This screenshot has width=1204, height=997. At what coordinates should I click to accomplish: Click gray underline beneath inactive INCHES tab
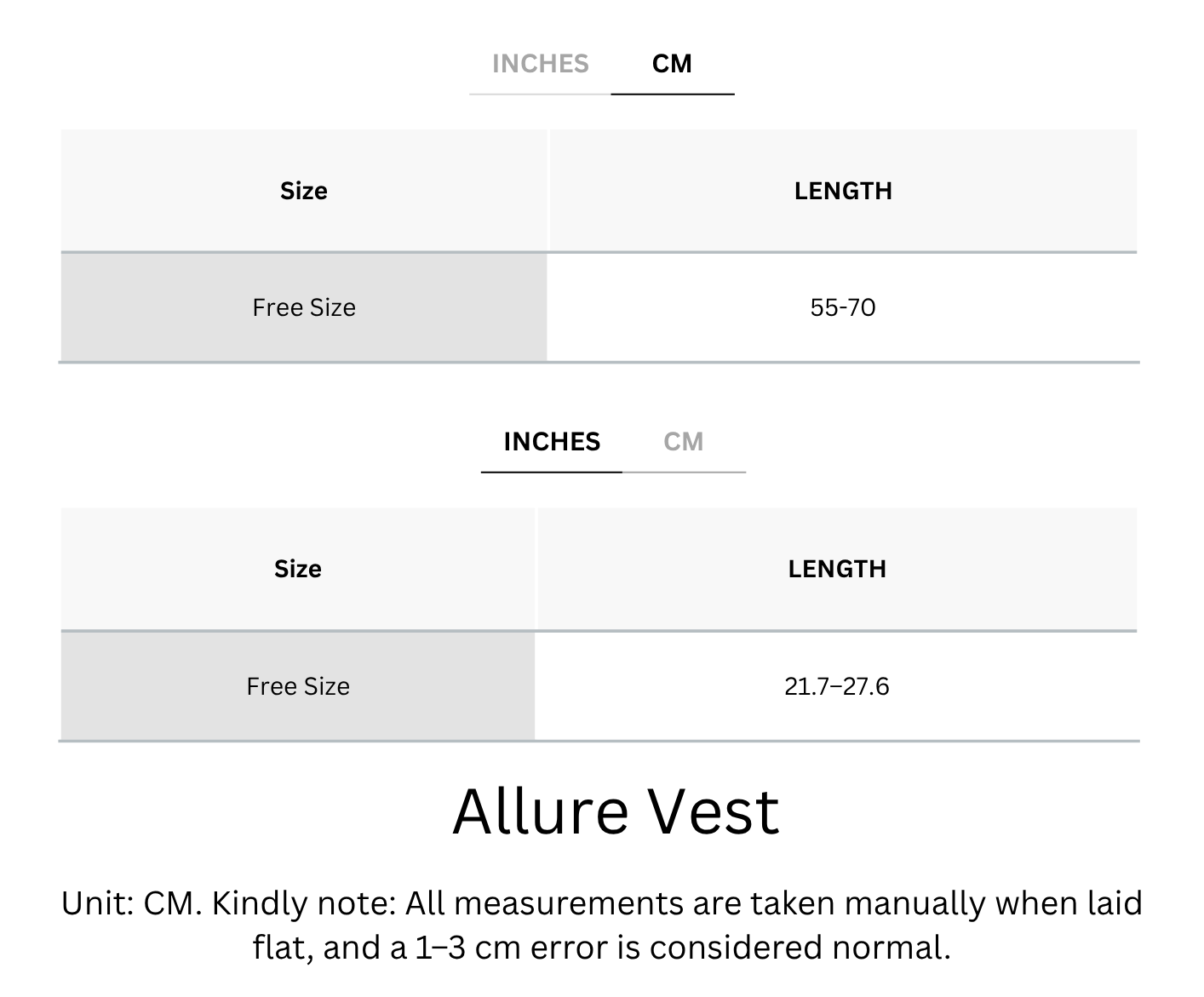tap(540, 94)
